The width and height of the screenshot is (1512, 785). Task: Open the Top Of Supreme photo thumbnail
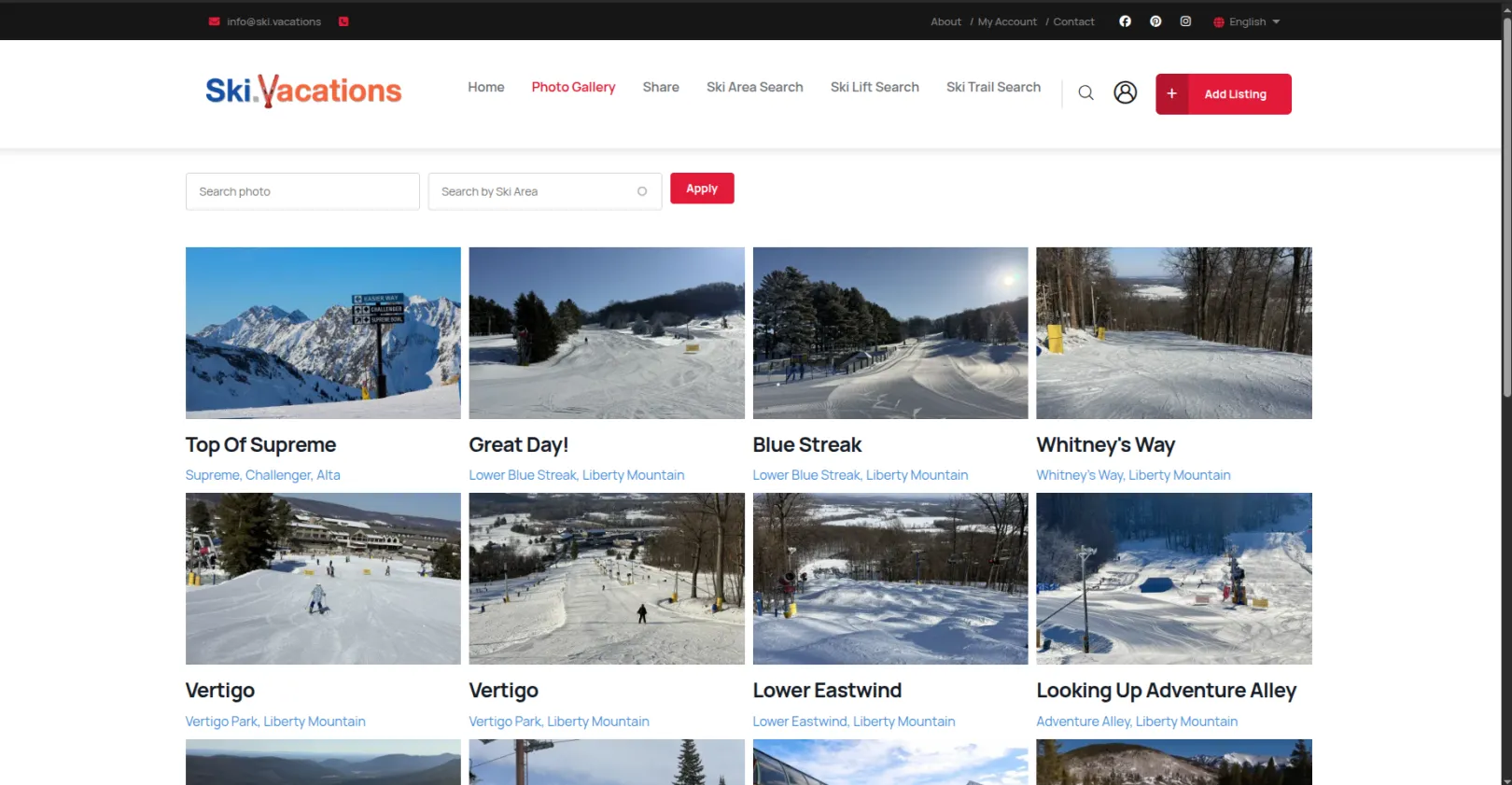coord(323,333)
